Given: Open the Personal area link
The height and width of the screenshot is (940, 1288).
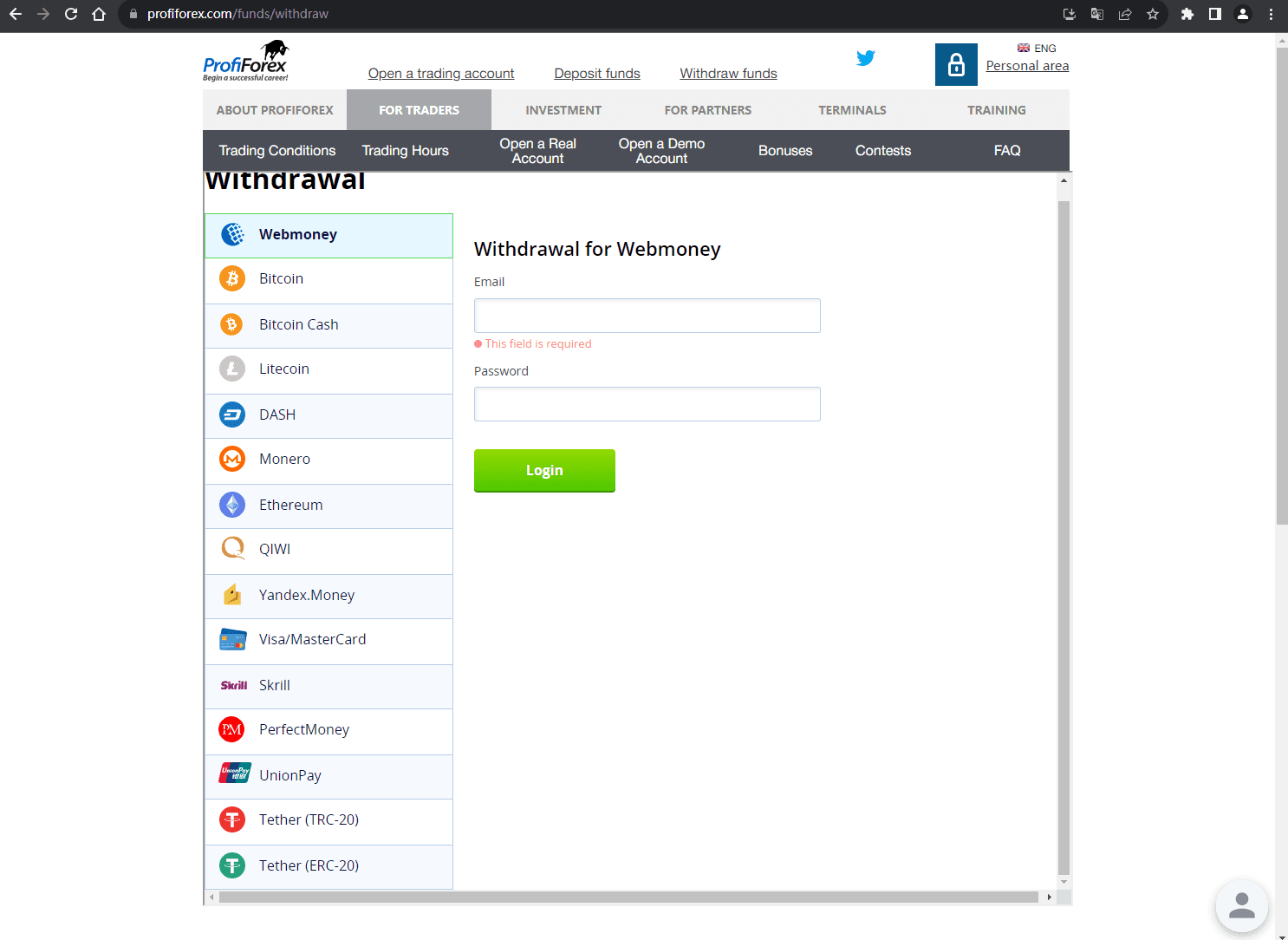Looking at the screenshot, I should point(1027,66).
